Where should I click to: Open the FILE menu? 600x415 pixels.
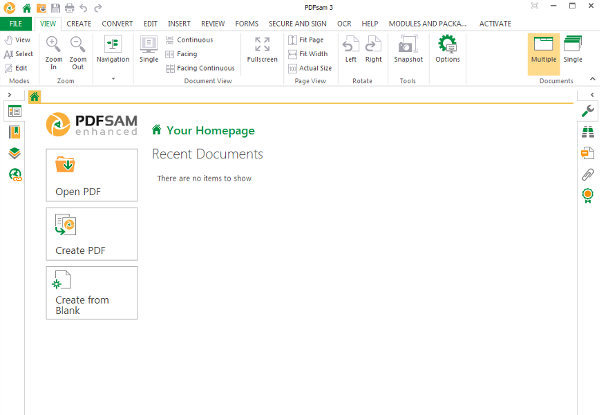(x=16, y=24)
